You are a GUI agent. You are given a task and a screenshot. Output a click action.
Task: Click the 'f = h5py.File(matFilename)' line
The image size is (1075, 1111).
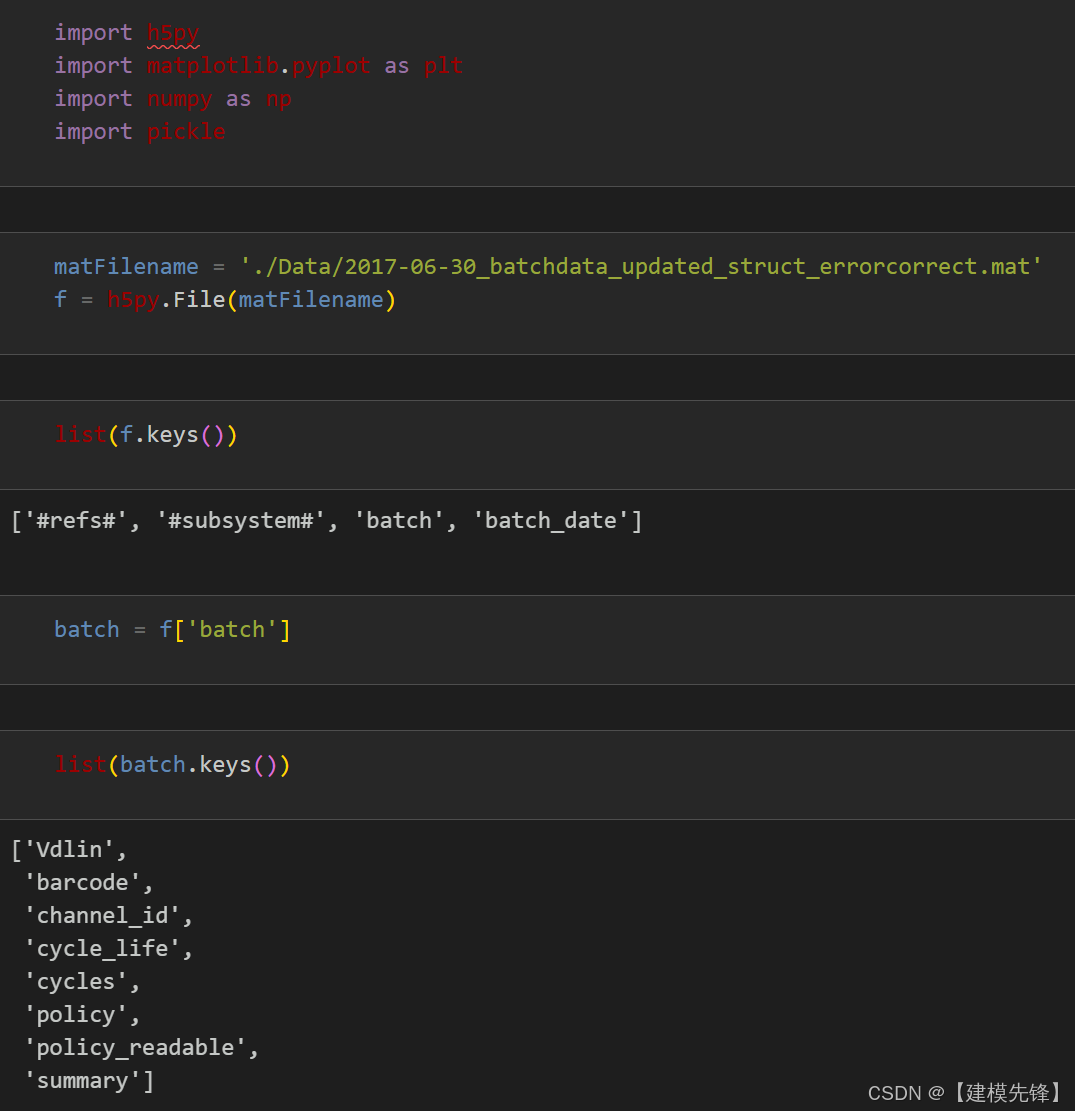(225, 300)
